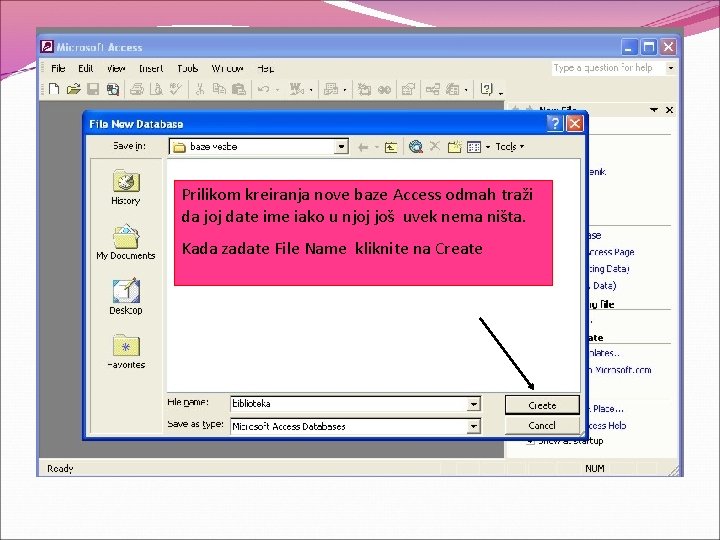Viewport: 720px width, 540px height.
Task: Click the Save floppy disk toolbar icon
Action: pos(93,89)
